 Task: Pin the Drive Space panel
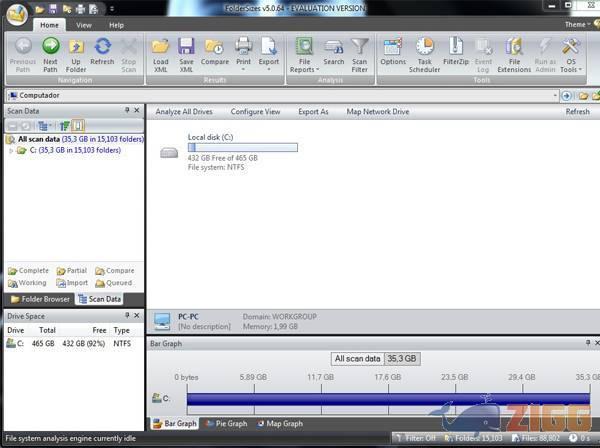pos(126,316)
